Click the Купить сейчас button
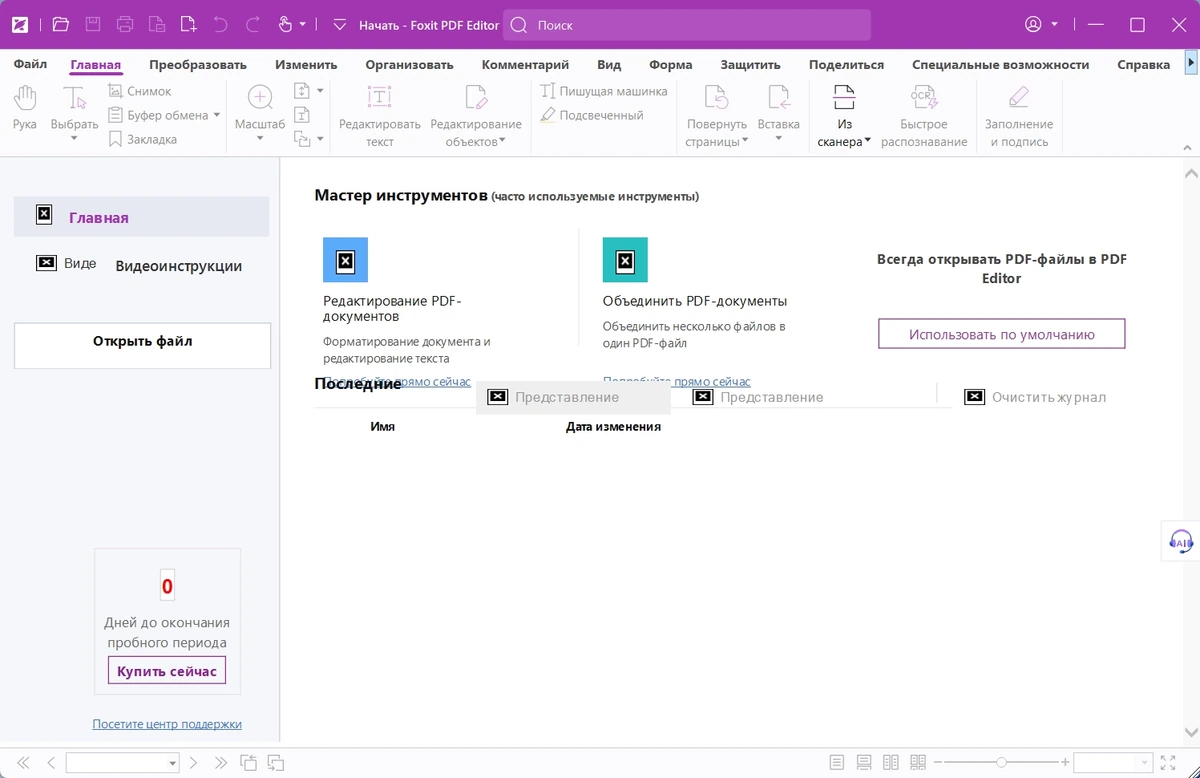Screen dimensions: 1200x778 coord(167,671)
